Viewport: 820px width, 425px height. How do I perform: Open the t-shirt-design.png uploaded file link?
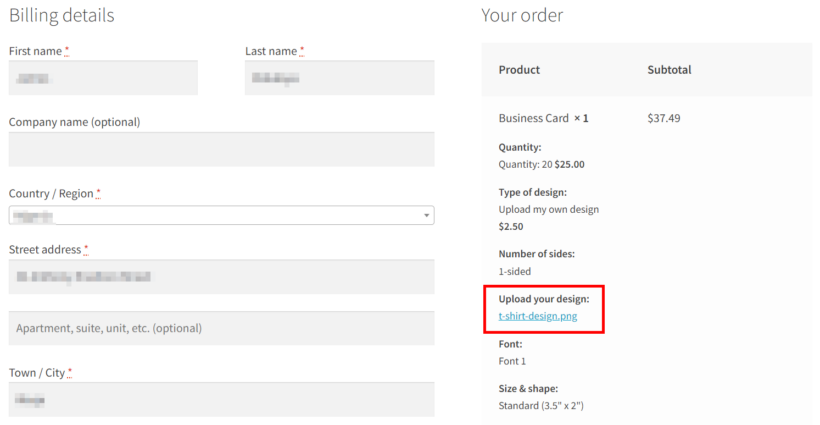pyautogui.click(x=538, y=316)
